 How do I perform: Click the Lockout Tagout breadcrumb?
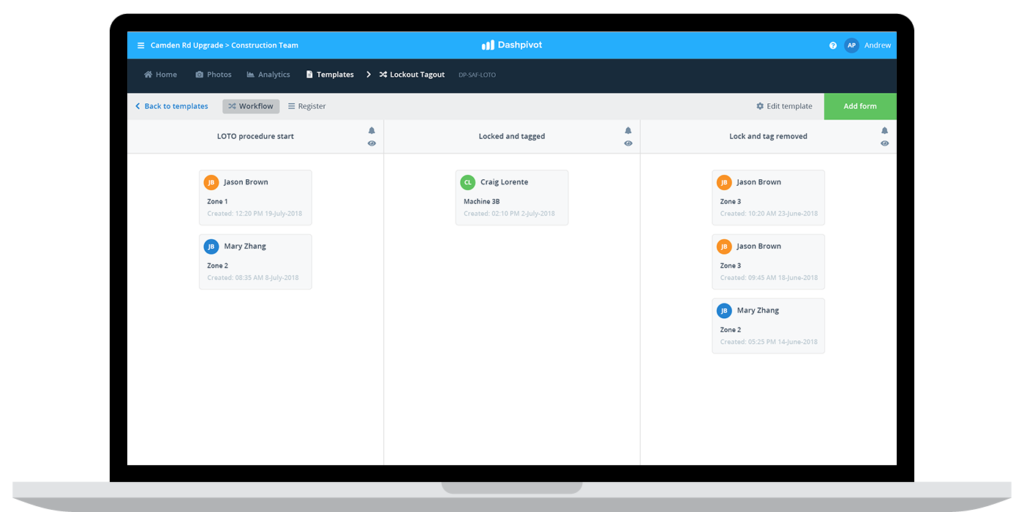click(x=412, y=75)
